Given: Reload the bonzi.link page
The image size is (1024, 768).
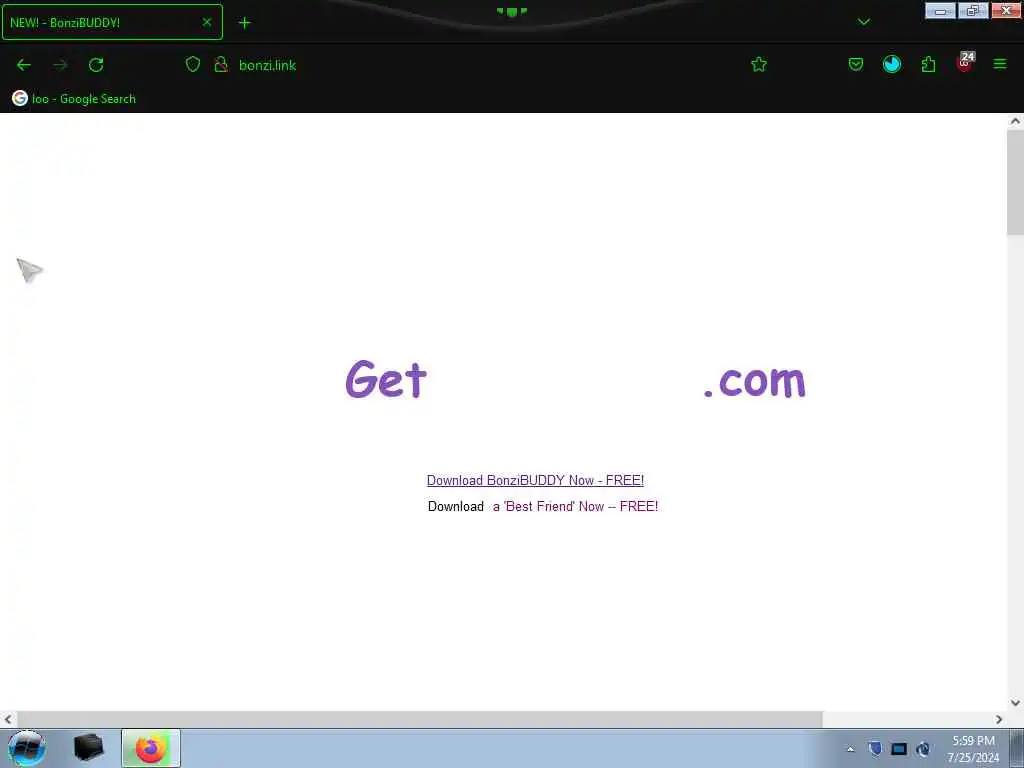Looking at the screenshot, I should click(x=96, y=65).
